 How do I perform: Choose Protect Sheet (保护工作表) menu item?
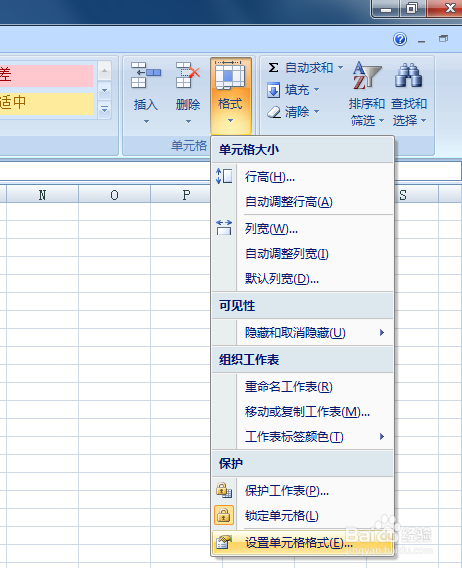303,490
